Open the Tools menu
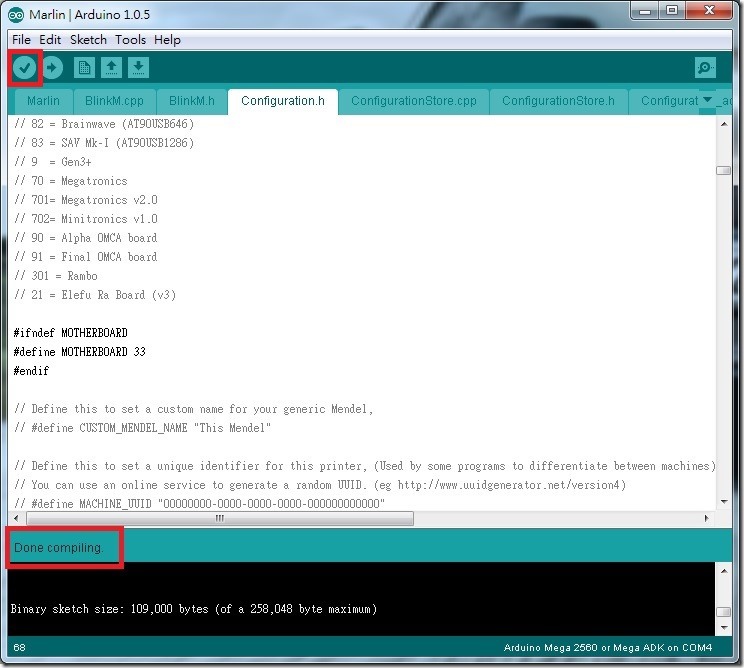The width and height of the screenshot is (744, 668). (130, 40)
